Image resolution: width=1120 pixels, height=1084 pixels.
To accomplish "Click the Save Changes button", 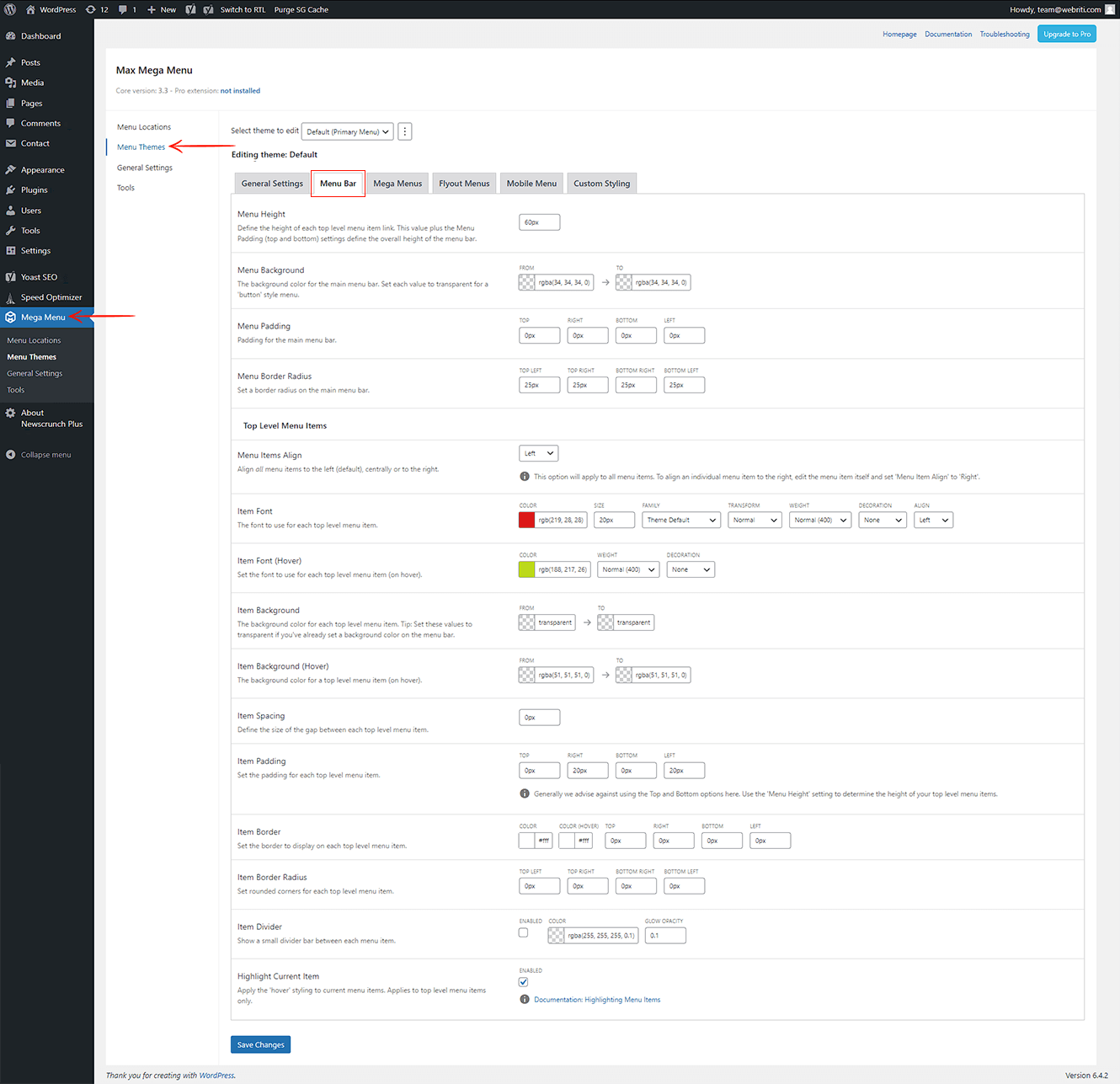I will coord(261,1044).
